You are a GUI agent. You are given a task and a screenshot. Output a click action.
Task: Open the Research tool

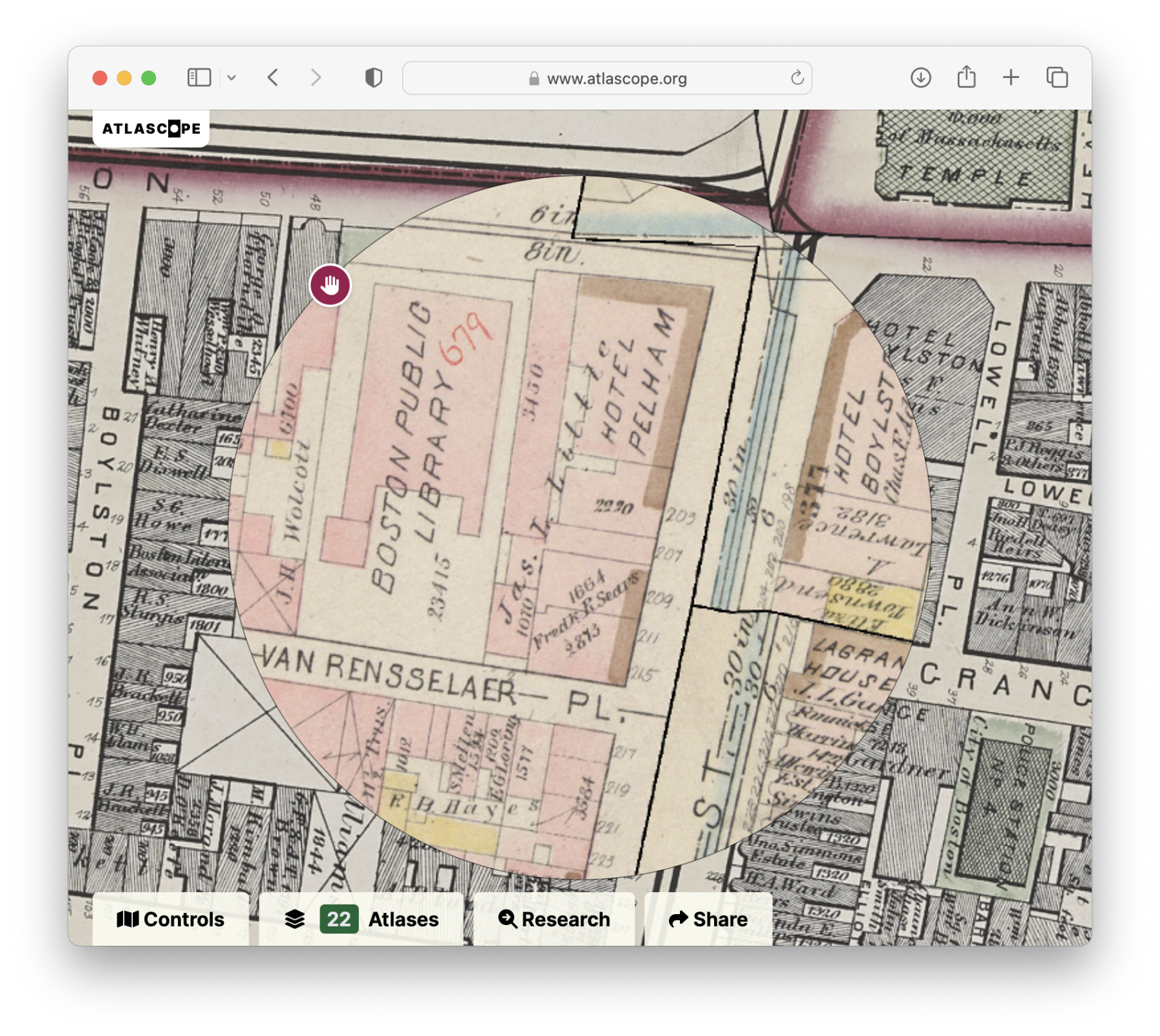(554, 919)
